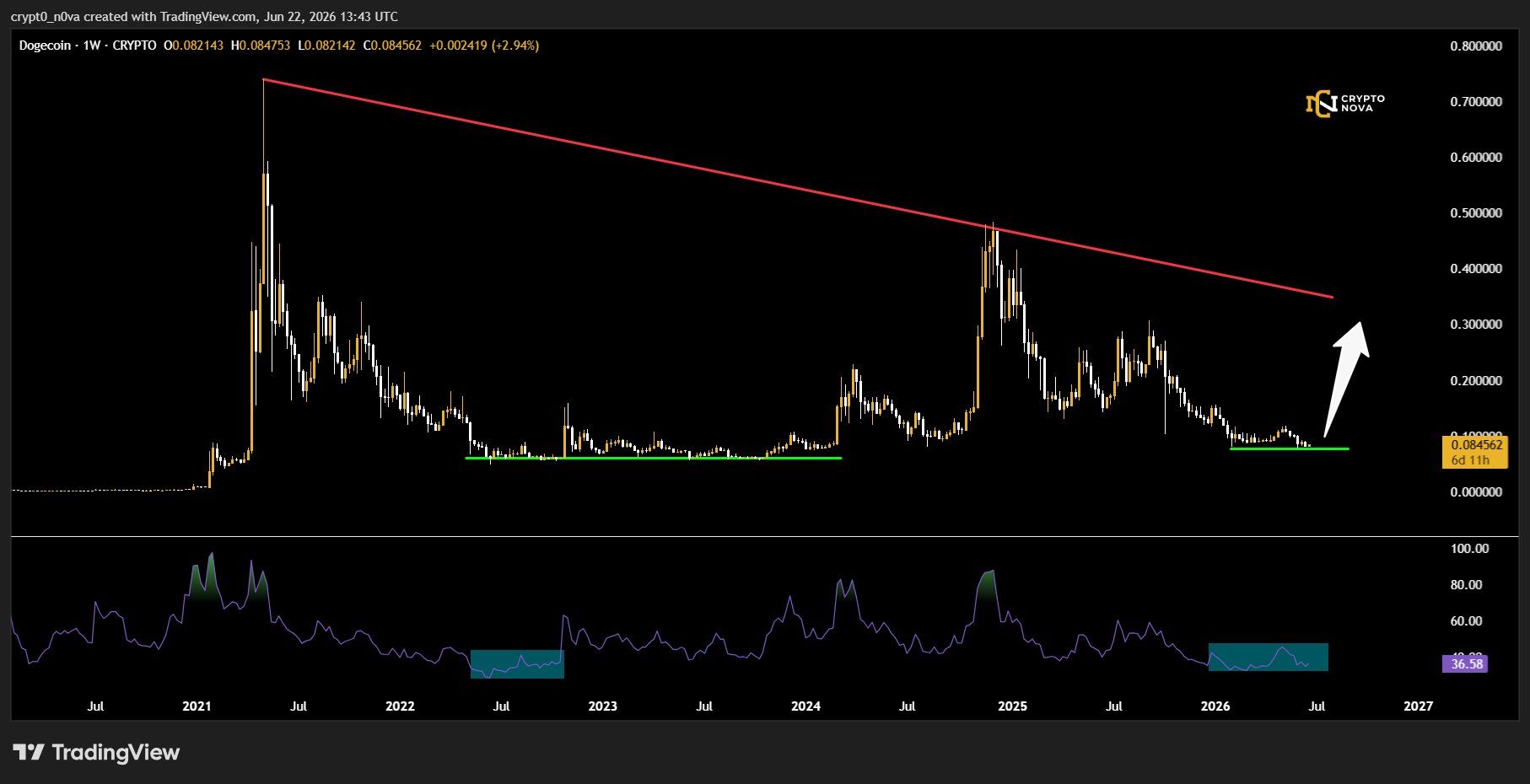
Task: Click the 2023 label on the time axis
Action: 602,706
